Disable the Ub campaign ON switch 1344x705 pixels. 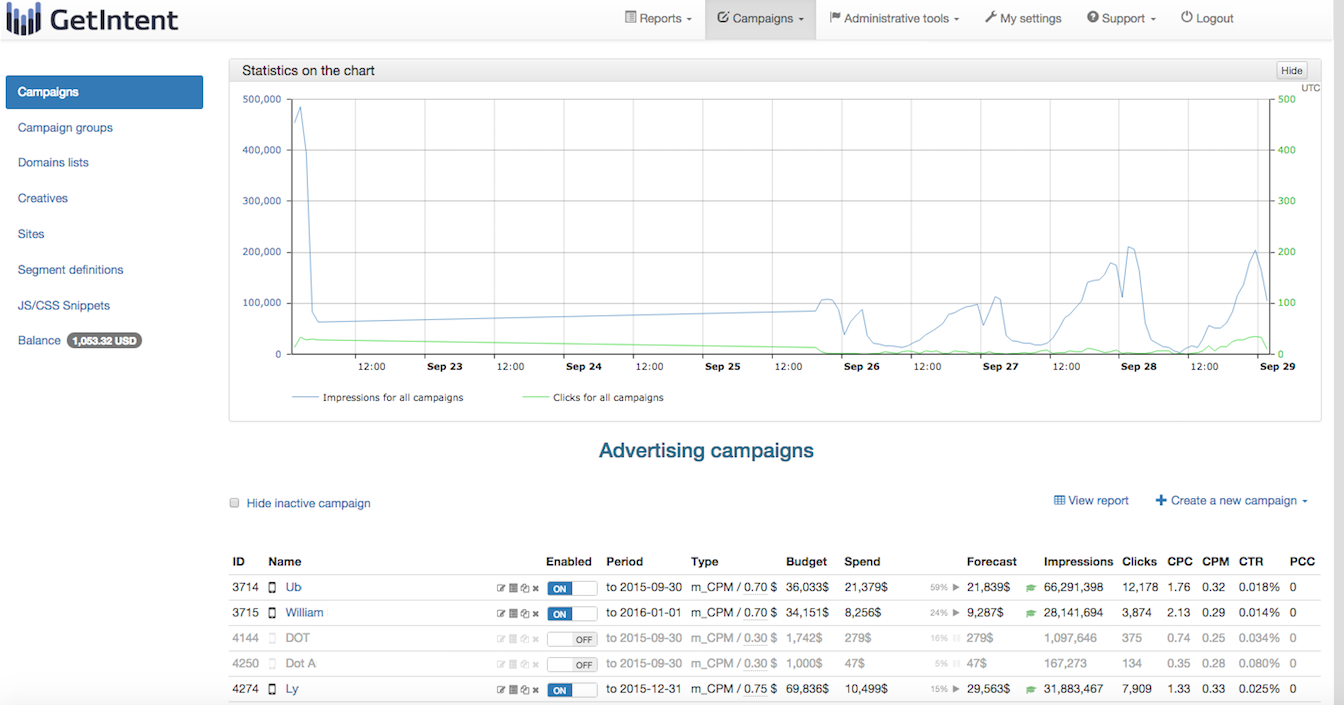(571, 588)
